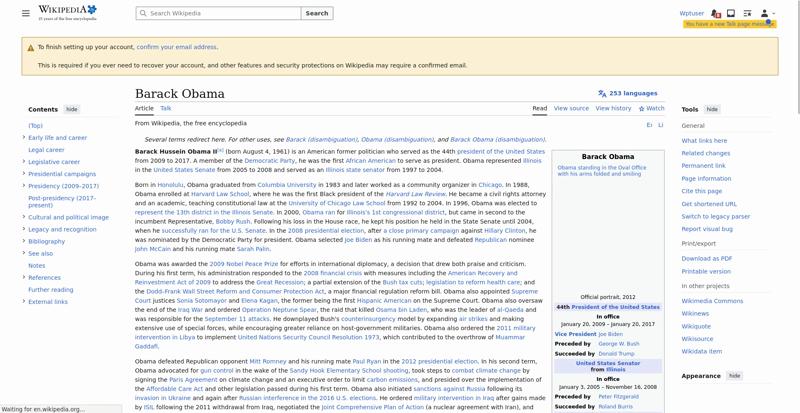Expand the See also section in contents
Image resolution: width=800 pixels, height=413 pixels.
[x=24, y=253]
